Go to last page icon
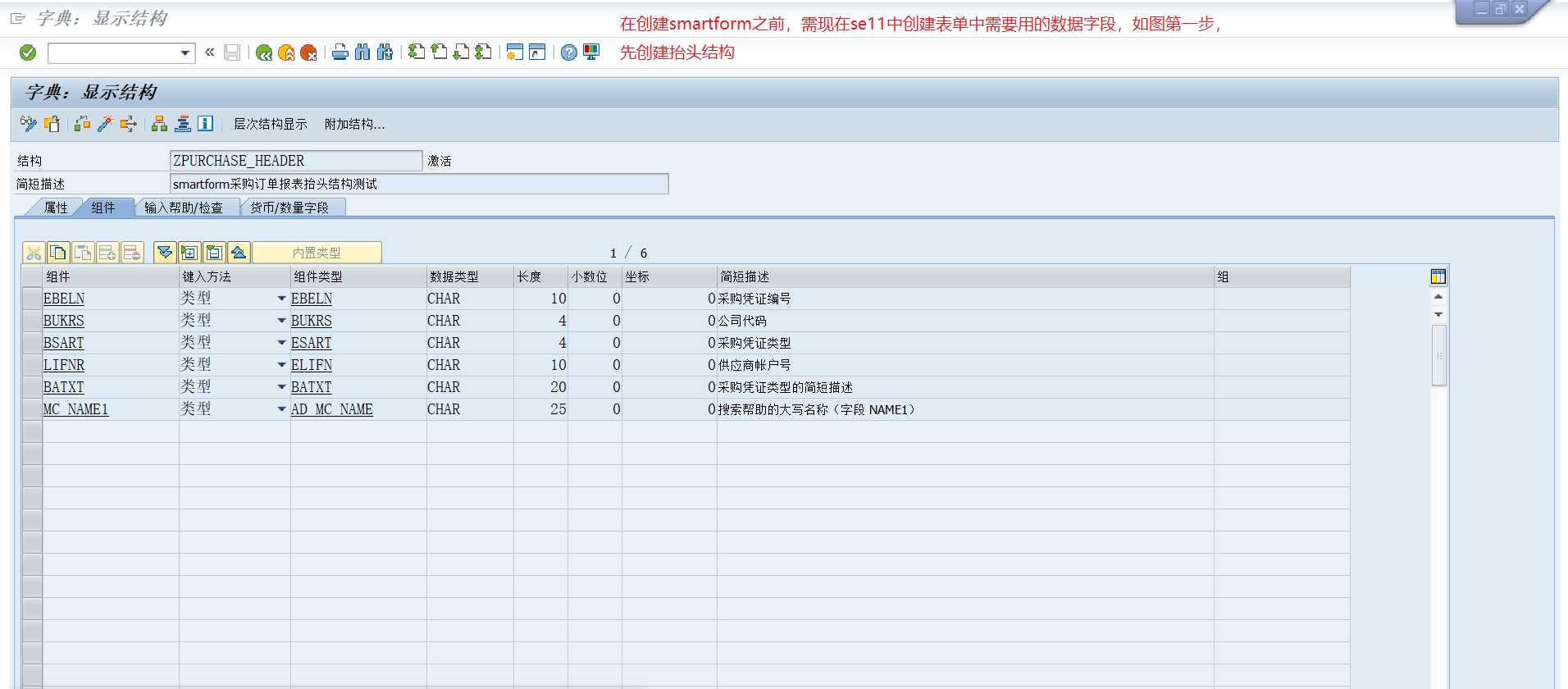 point(484,52)
